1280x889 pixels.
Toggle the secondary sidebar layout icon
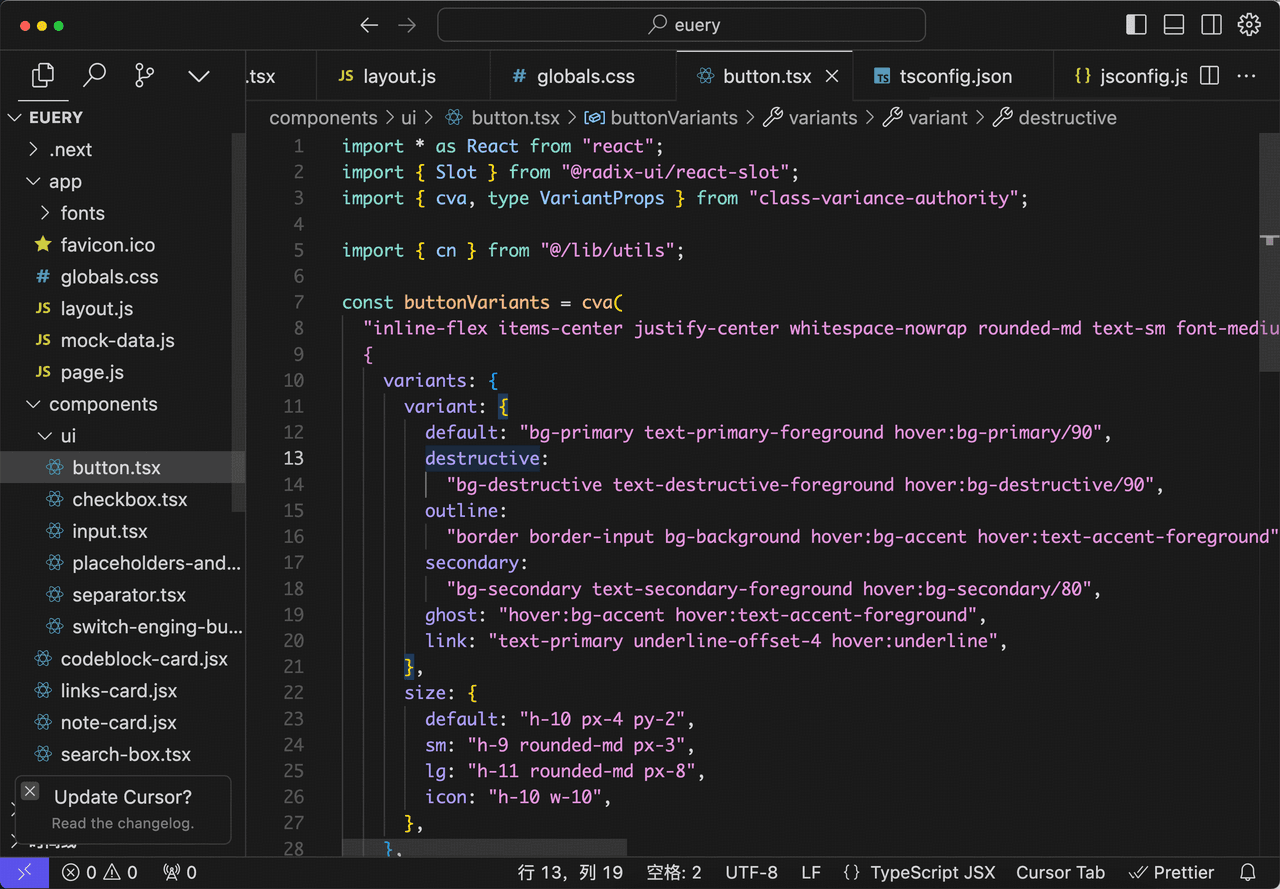click(1211, 25)
